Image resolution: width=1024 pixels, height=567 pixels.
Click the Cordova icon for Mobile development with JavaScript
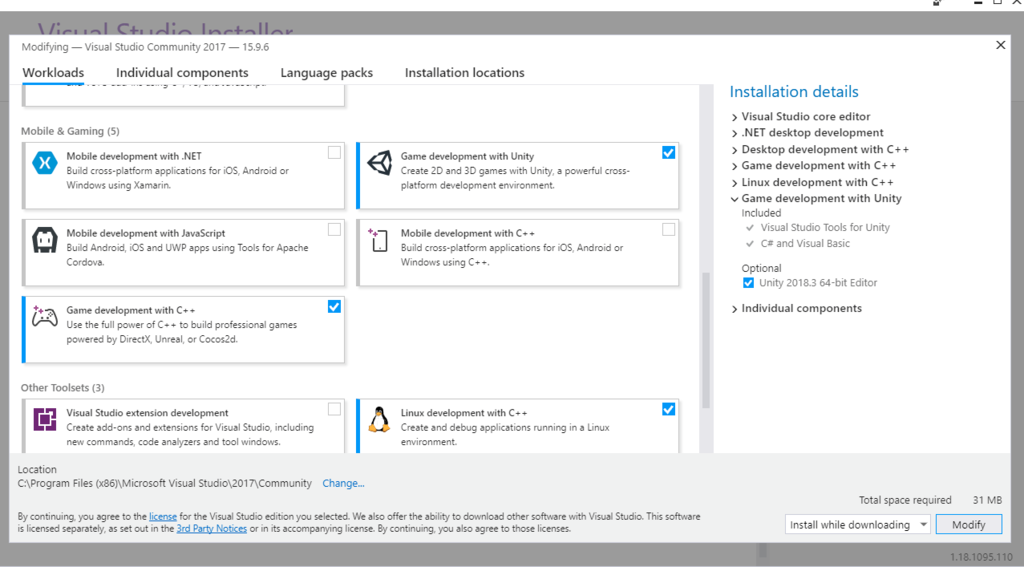pos(44,240)
